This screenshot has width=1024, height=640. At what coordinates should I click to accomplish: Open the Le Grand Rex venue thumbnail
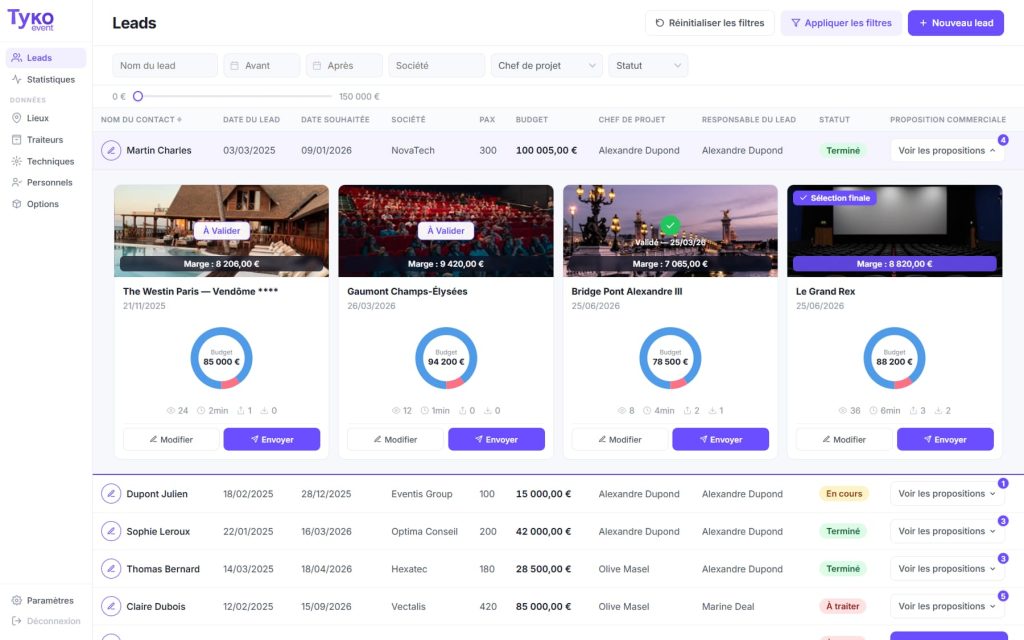click(x=894, y=231)
